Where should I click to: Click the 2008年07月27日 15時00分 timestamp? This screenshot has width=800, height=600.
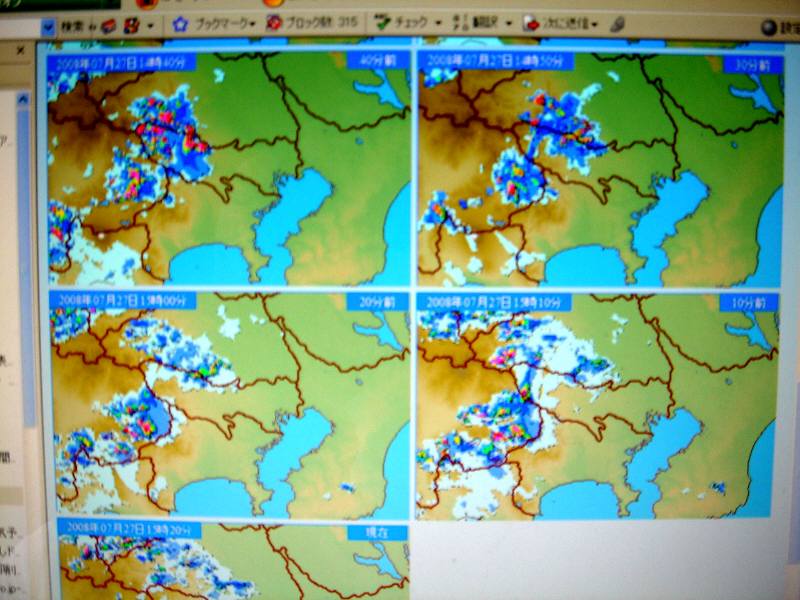[123, 301]
